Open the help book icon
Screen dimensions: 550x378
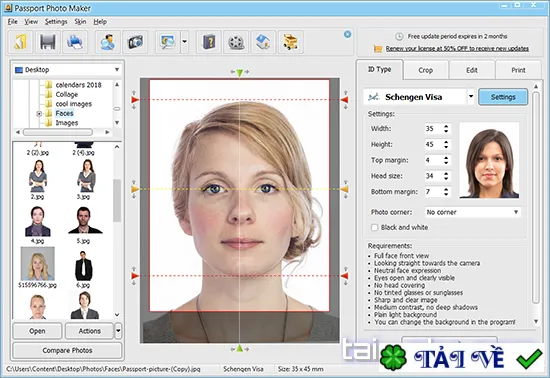point(209,42)
